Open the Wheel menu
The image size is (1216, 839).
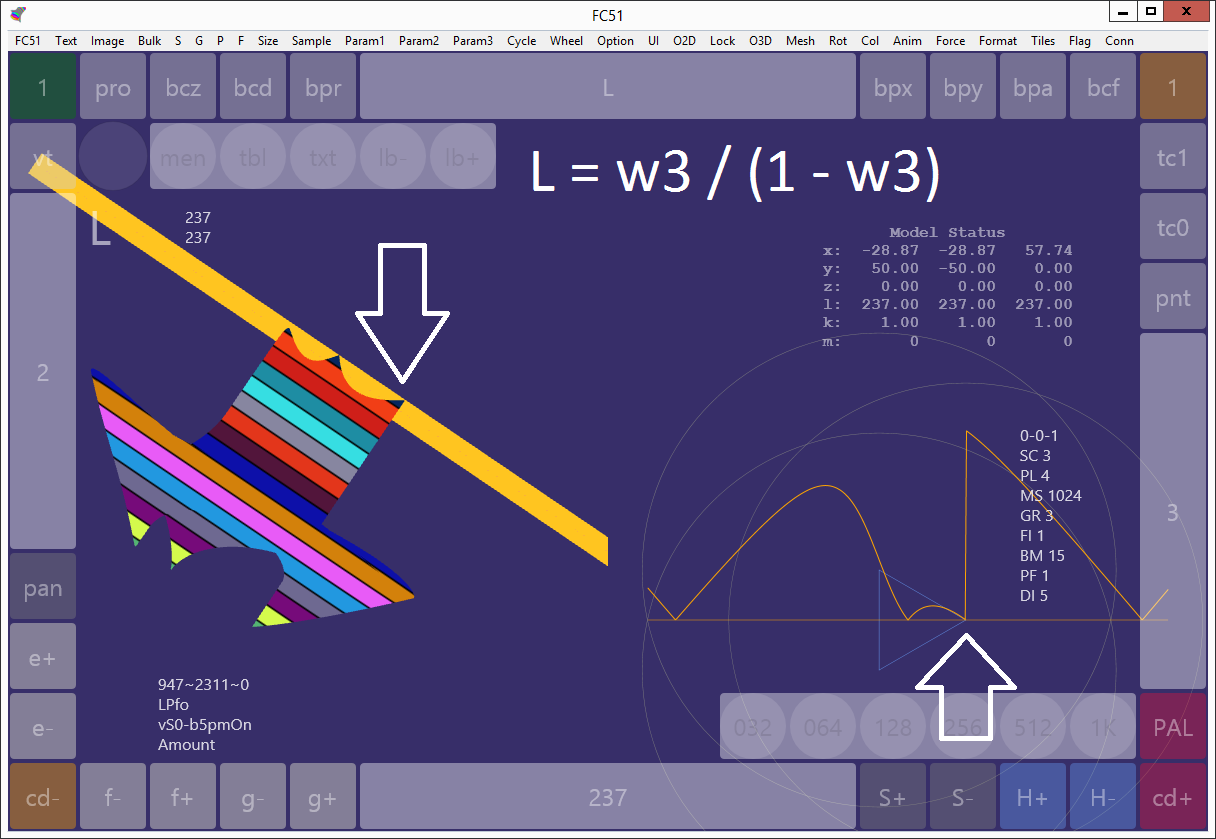click(x=567, y=41)
